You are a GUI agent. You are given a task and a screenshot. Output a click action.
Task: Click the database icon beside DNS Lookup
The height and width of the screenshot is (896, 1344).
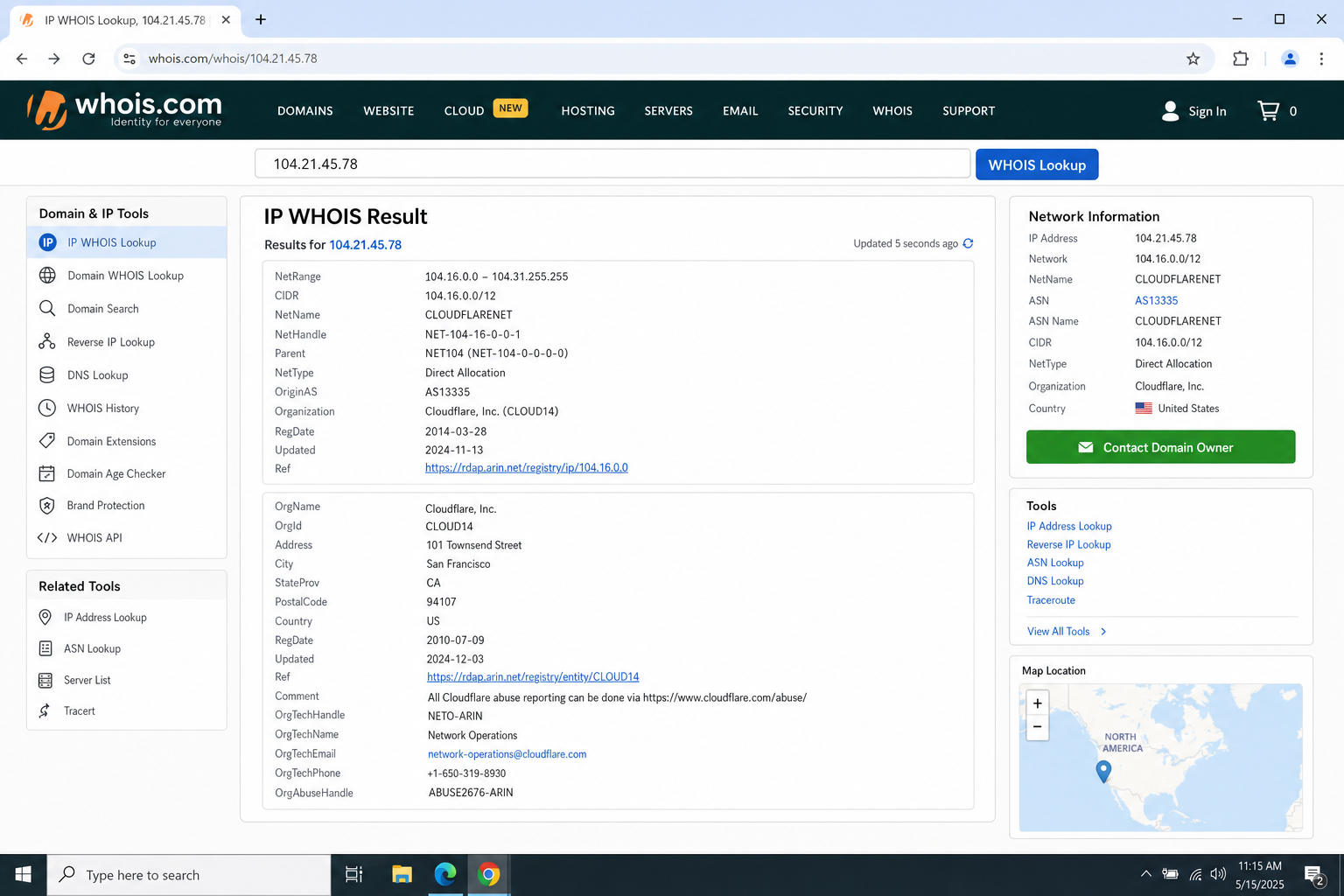(47, 374)
